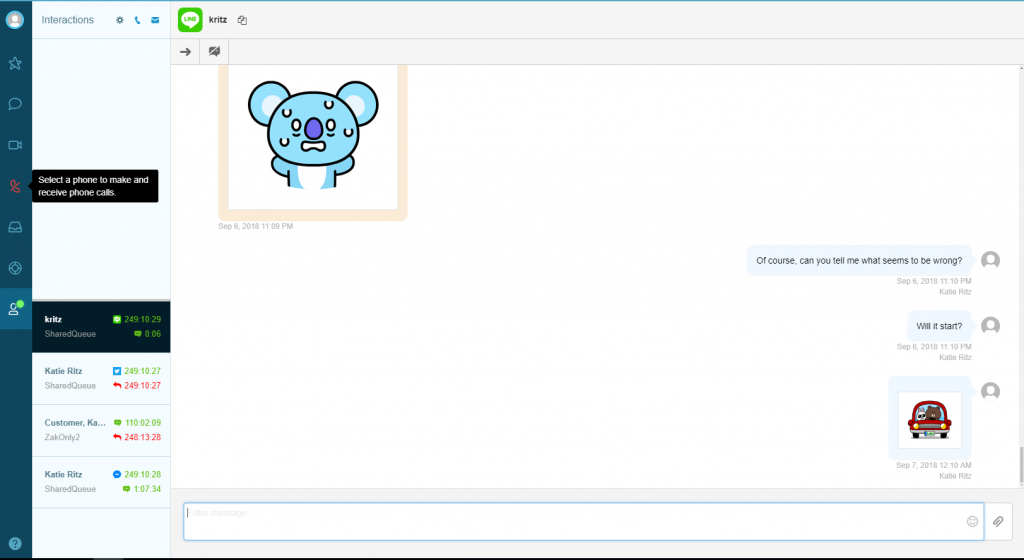1024x560 pixels.
Task: Click the 1:07:34 timer on the Katie Ritz row
Action: coord(147,489)
